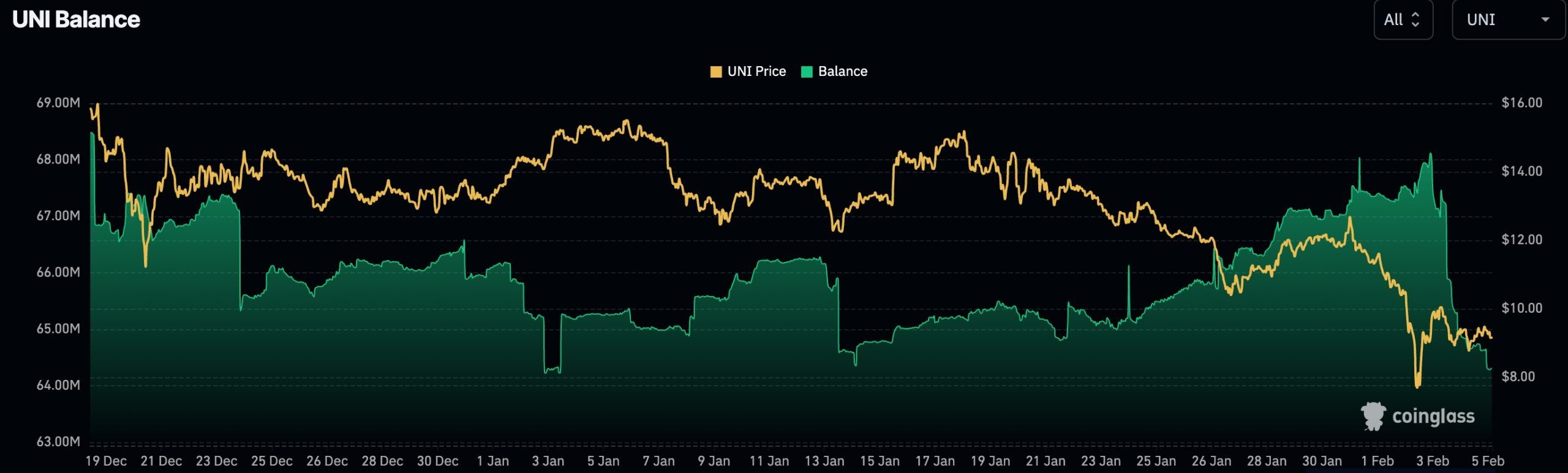Open the UNI coin dropdown

tap(1507, 20)
